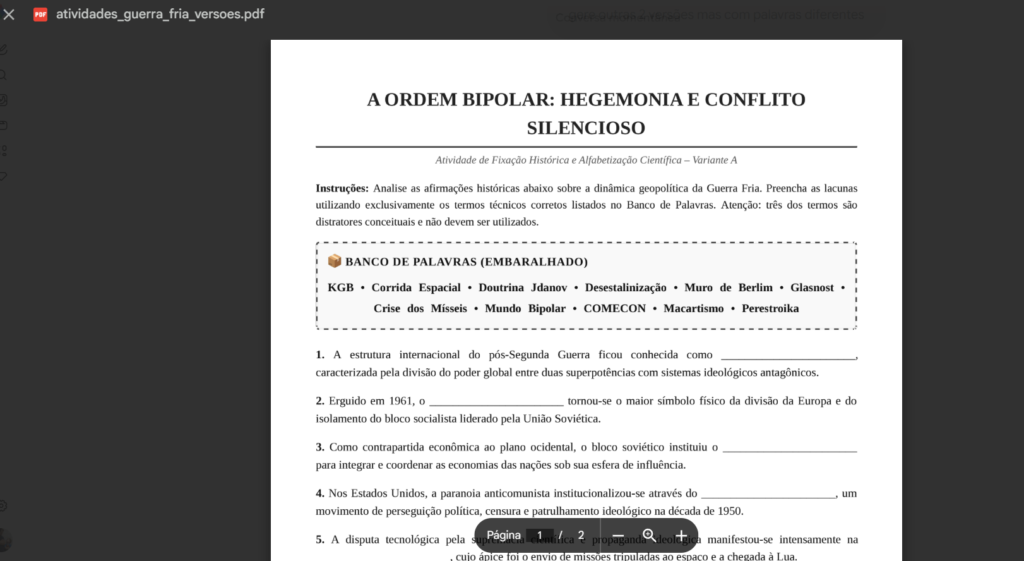Image resolution: width=1024 pixels, height=561 pixels.
Task: Click the term "Macartismo"
Action: point(694,308)
